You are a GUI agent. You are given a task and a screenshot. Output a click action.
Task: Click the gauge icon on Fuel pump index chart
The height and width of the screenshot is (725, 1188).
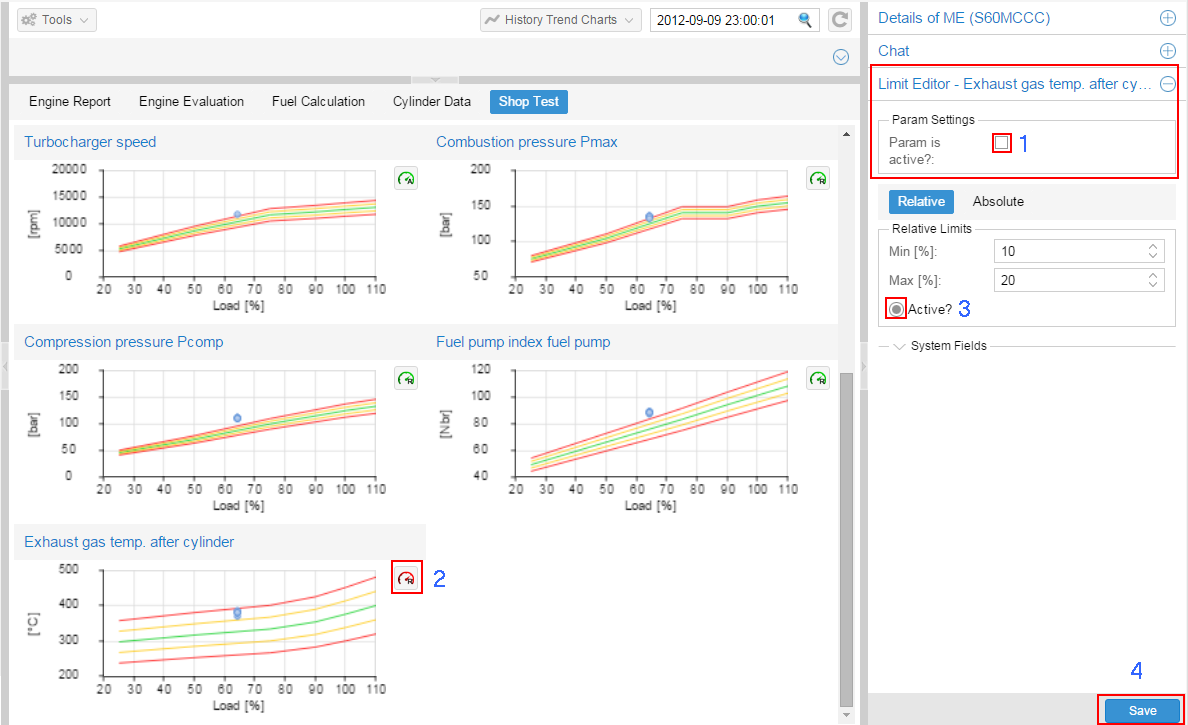pos(817,379)
